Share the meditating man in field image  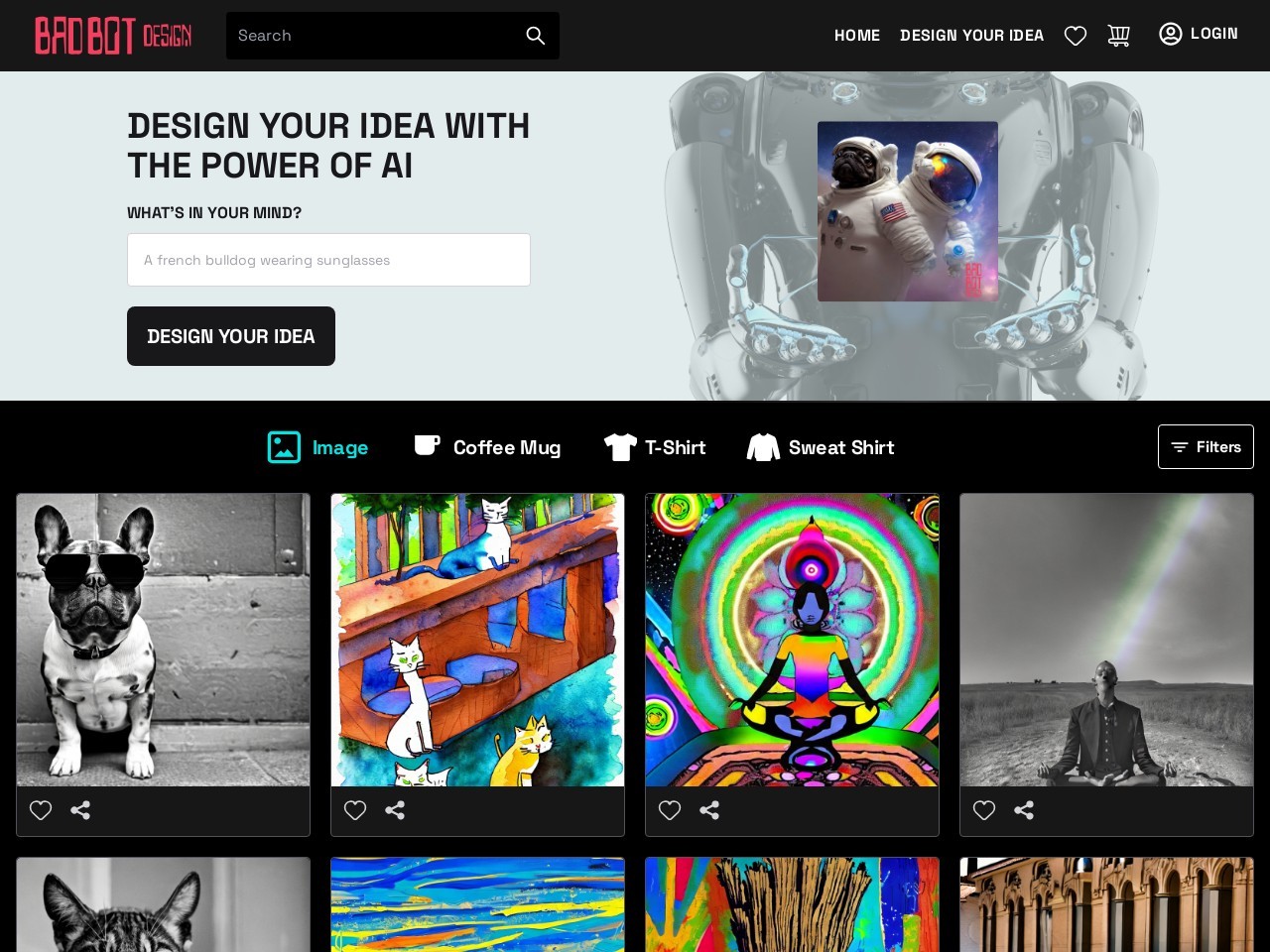[1024, 810]
